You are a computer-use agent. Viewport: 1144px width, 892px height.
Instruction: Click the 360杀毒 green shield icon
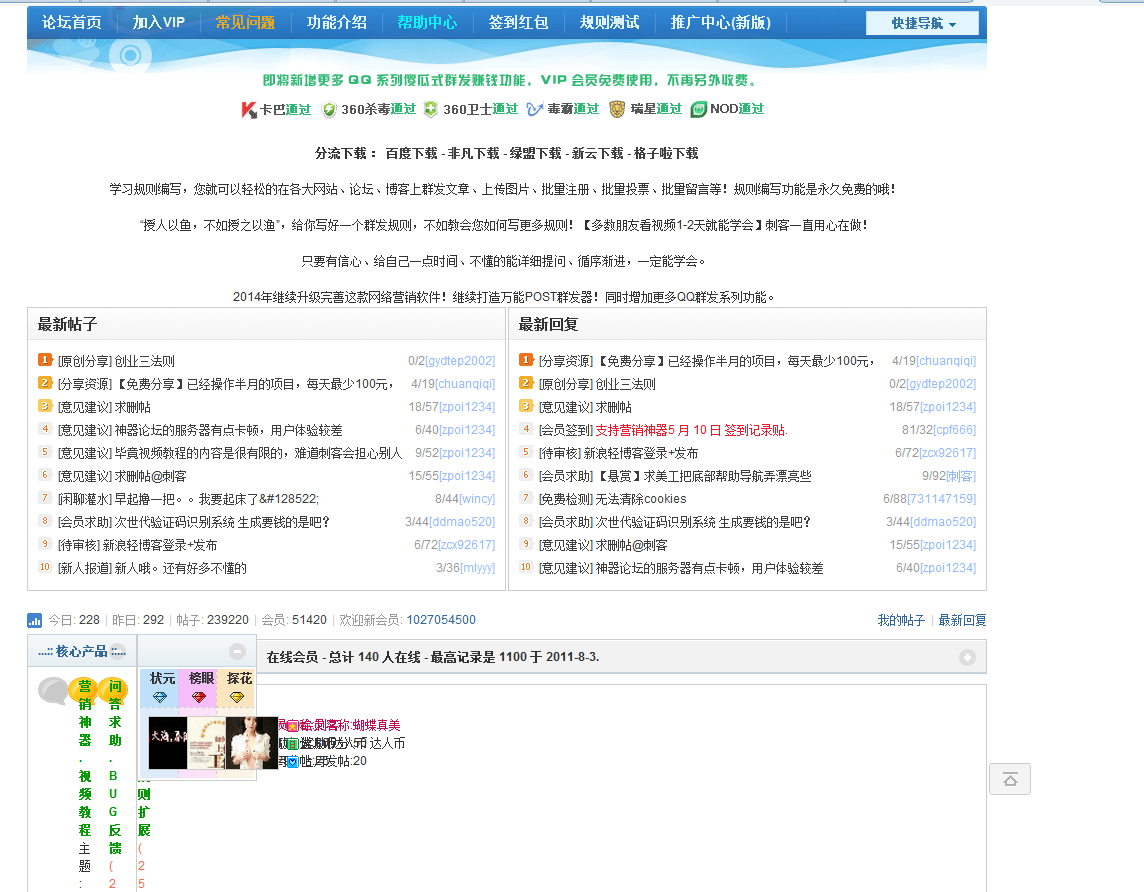click(327, 111)
